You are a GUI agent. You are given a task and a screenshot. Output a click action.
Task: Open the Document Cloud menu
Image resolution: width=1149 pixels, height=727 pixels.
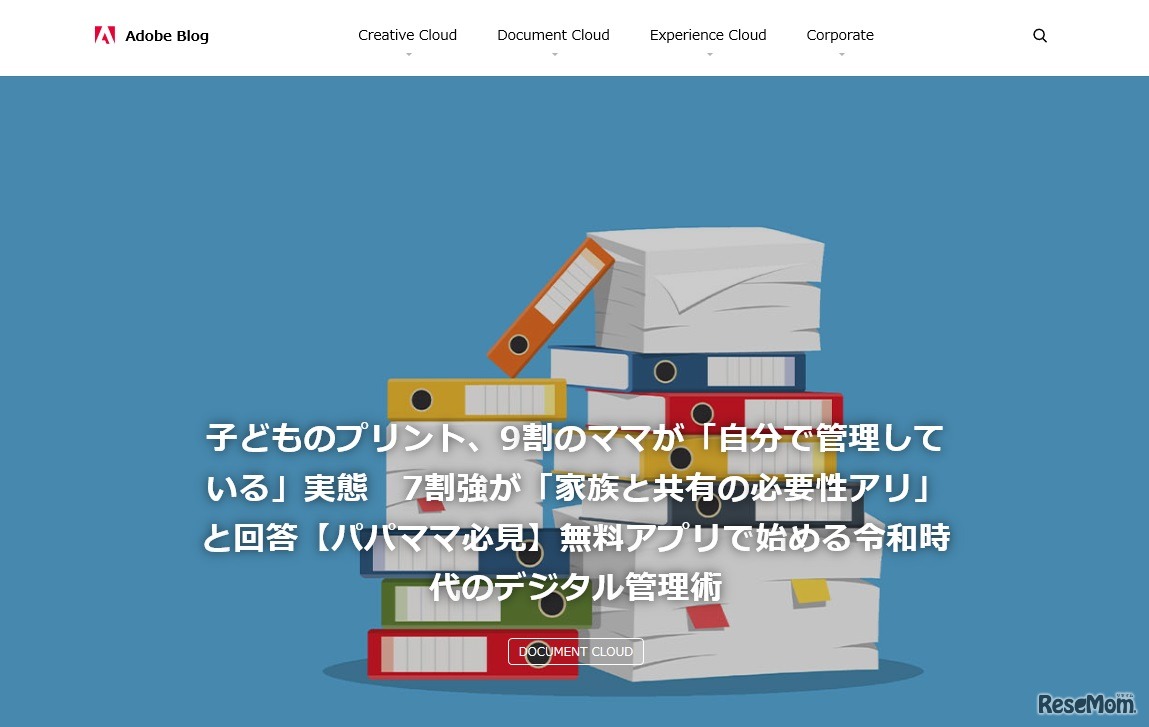[553, 34]
